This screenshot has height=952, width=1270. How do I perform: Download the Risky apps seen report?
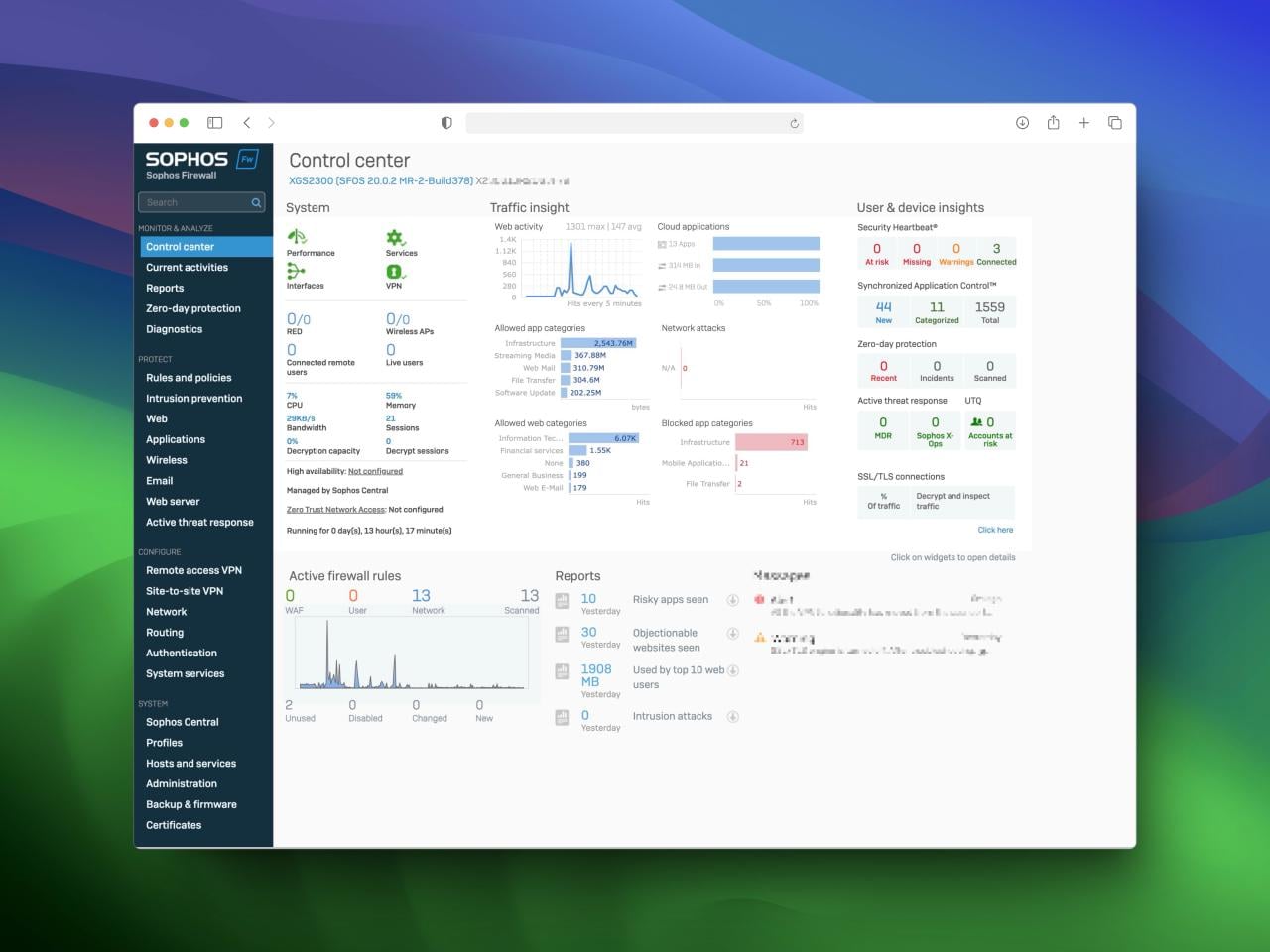[733, 599]
